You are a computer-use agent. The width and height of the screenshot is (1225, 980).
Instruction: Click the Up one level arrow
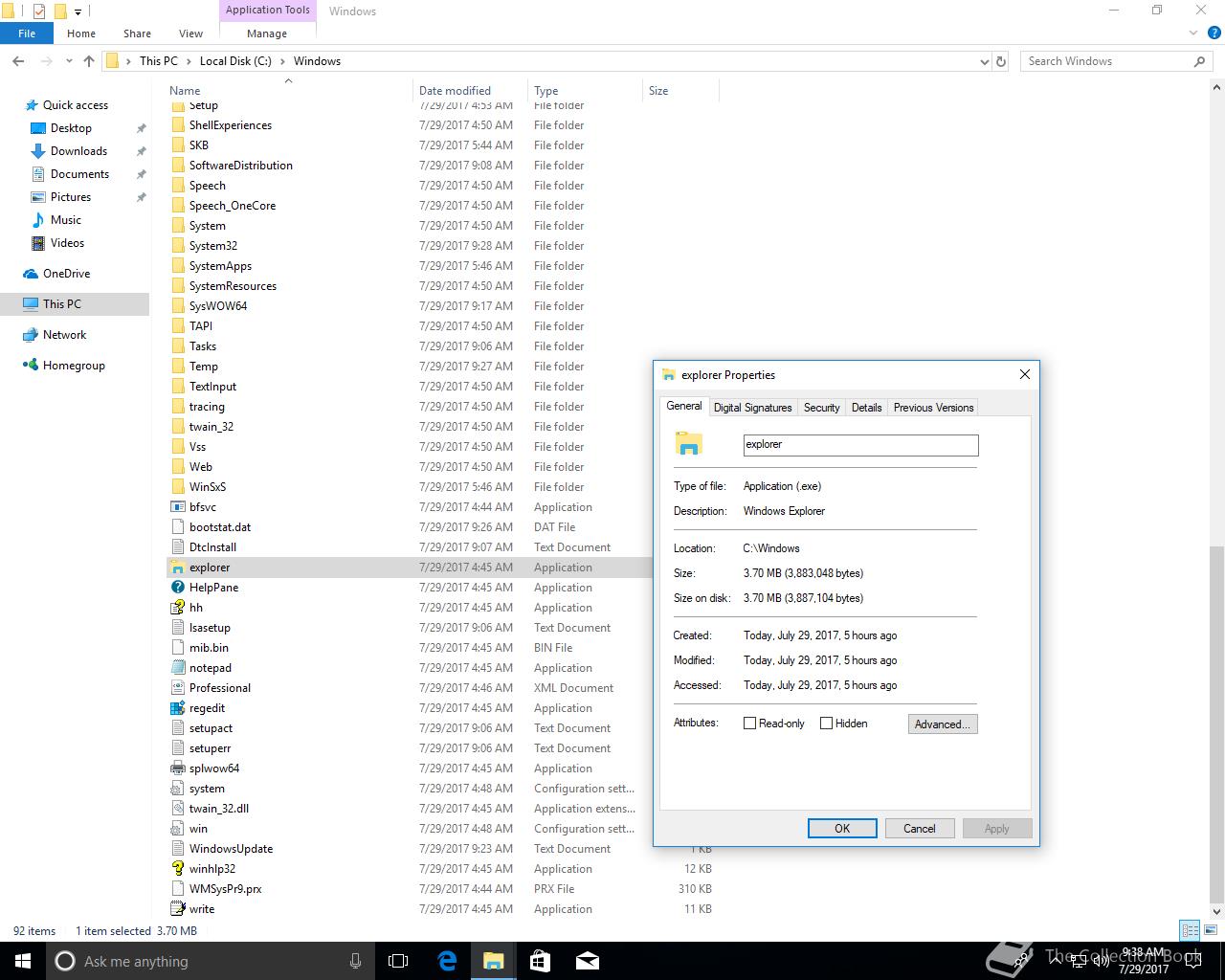(x=89, y=61)
